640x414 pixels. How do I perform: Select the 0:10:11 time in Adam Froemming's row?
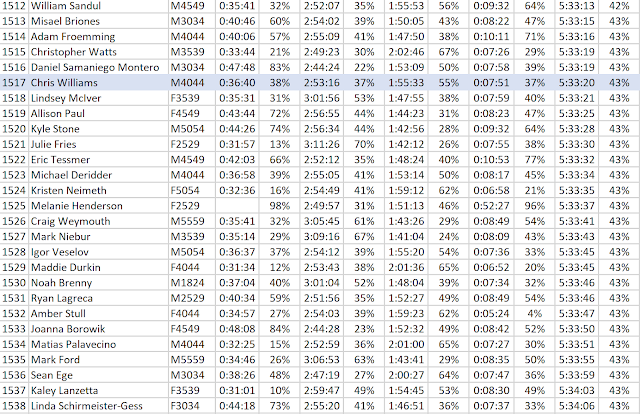pos(491,37)
